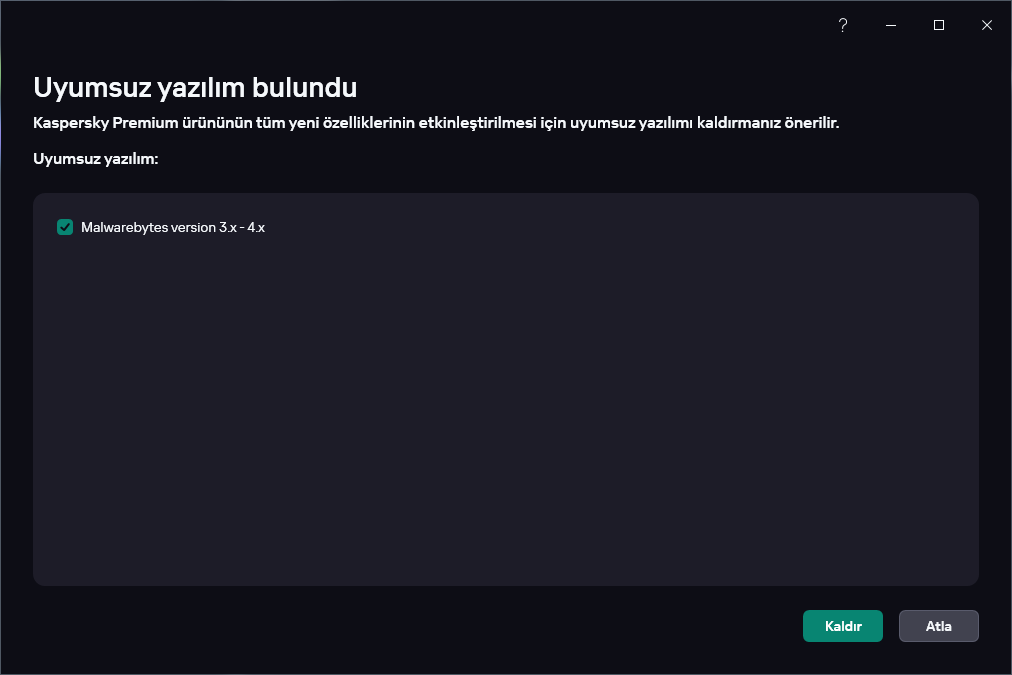
Task: Minimize the Kaspersky installer window
Action: pos(891,25)
